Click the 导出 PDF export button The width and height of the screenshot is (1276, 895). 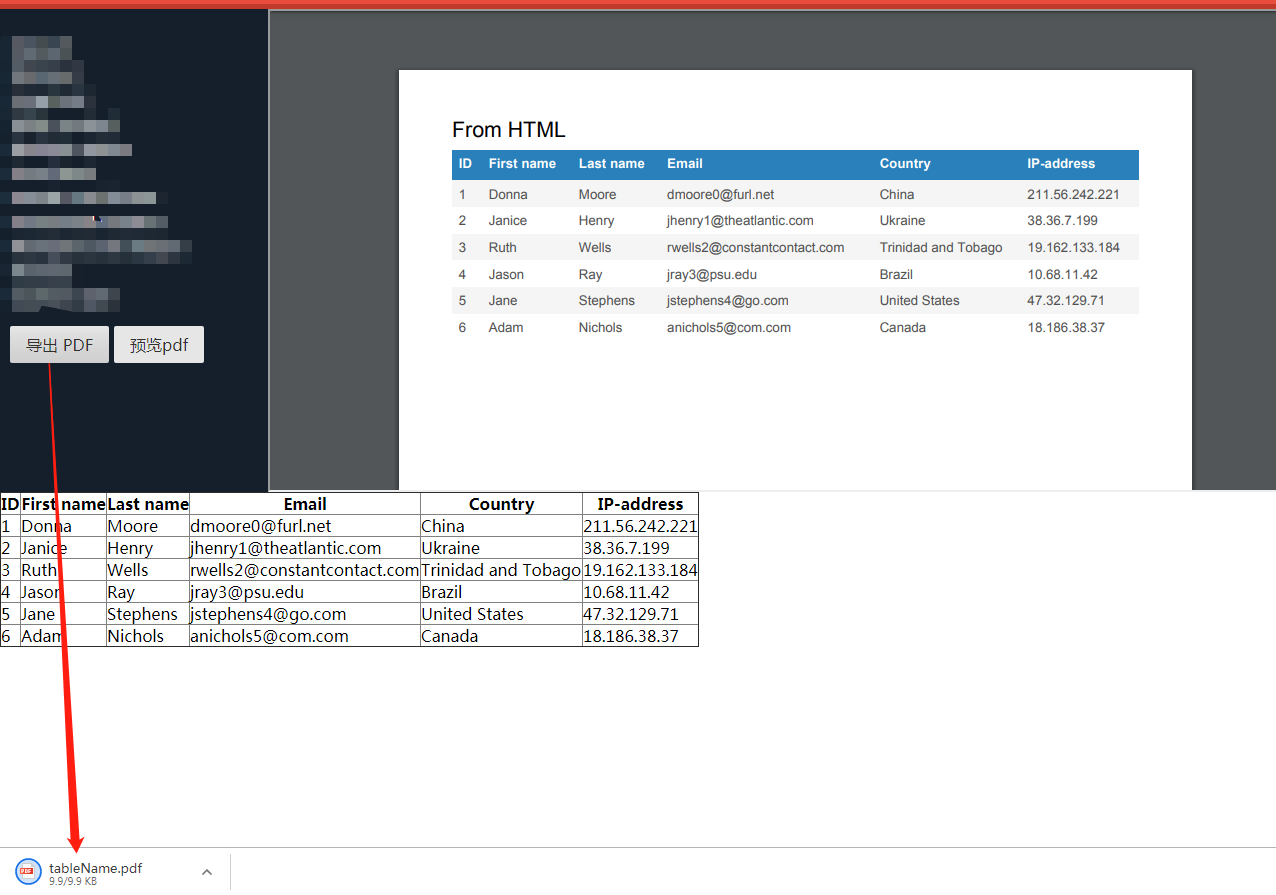tap(59, 345)
